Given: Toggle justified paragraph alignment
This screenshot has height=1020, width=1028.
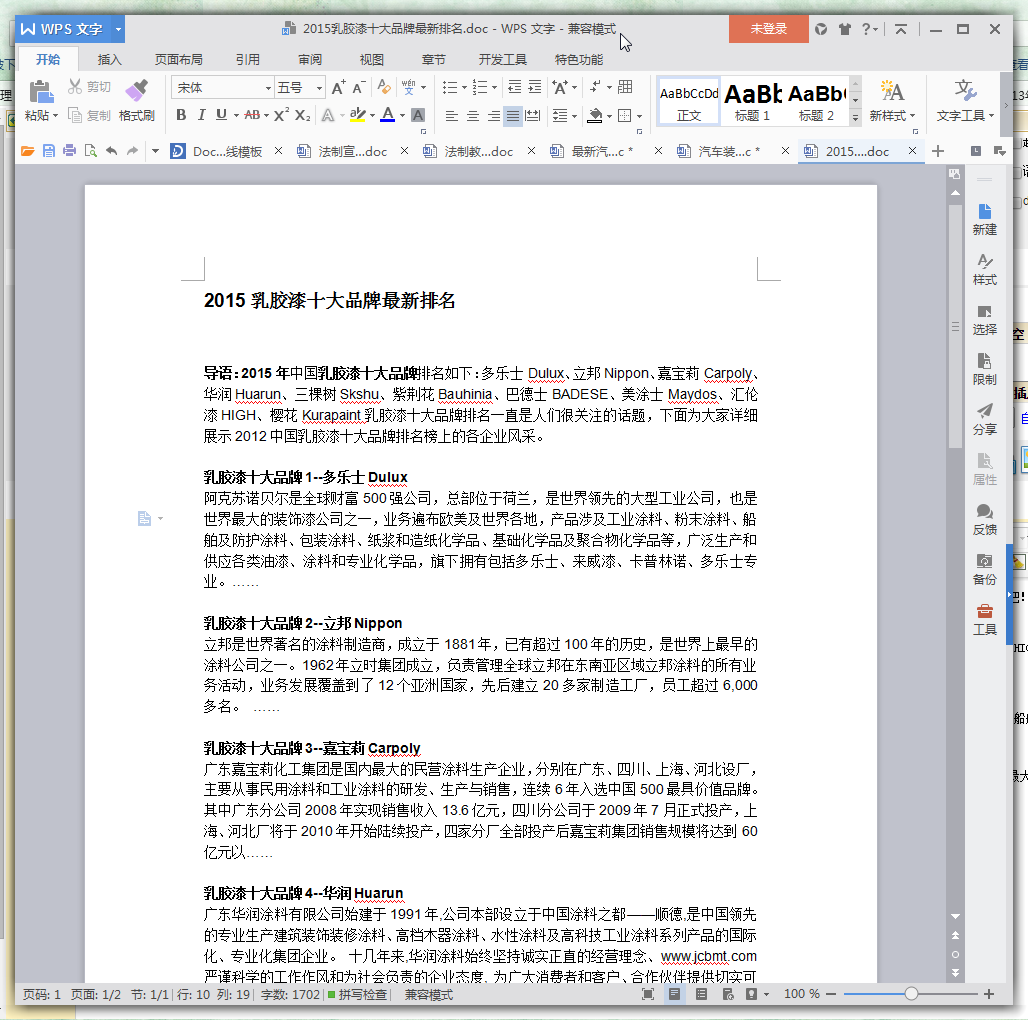Looking at the screenshot, I should (x=513, y=116).
